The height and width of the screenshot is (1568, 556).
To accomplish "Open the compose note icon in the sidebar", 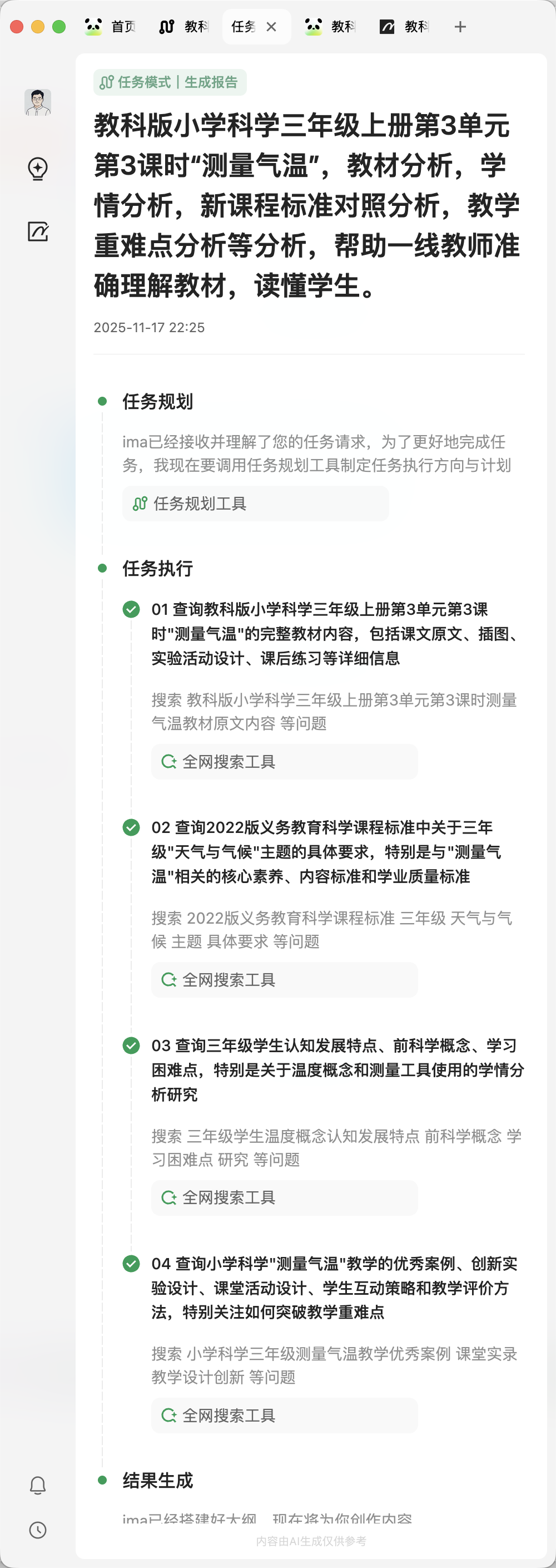I will pos(38,232).
